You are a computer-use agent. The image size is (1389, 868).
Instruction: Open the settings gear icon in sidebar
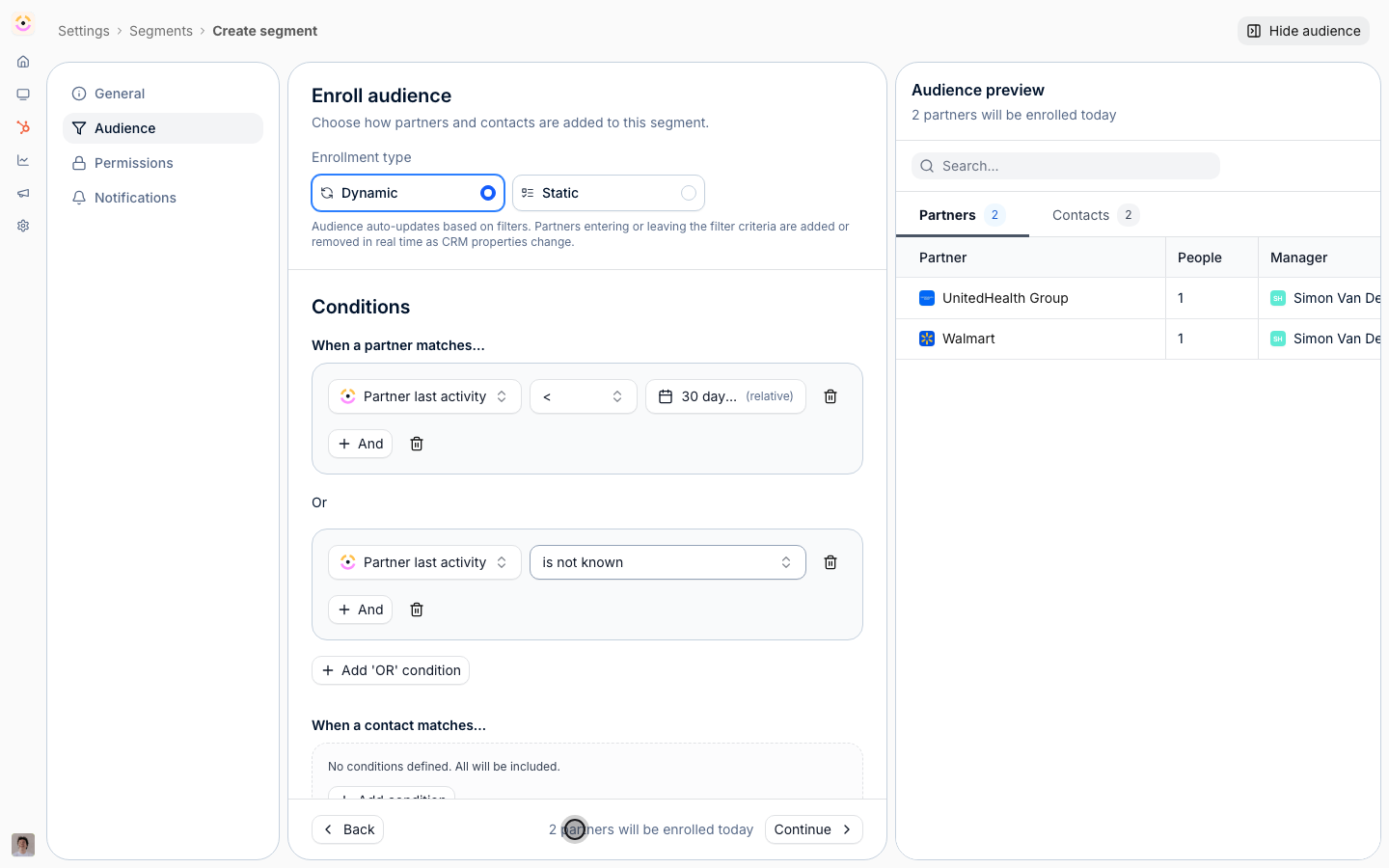tap(23, 226)
